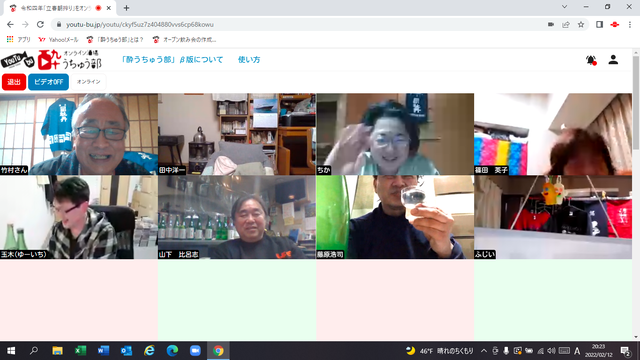
Task: Select 田中洋一 video tile
Action: [x=237, y=134]
